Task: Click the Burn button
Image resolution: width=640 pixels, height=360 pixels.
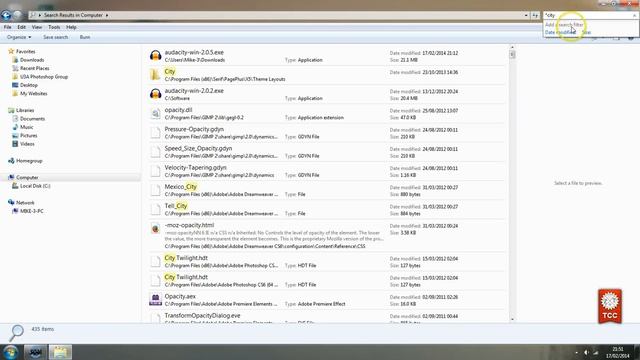Action: pos(85,37)
